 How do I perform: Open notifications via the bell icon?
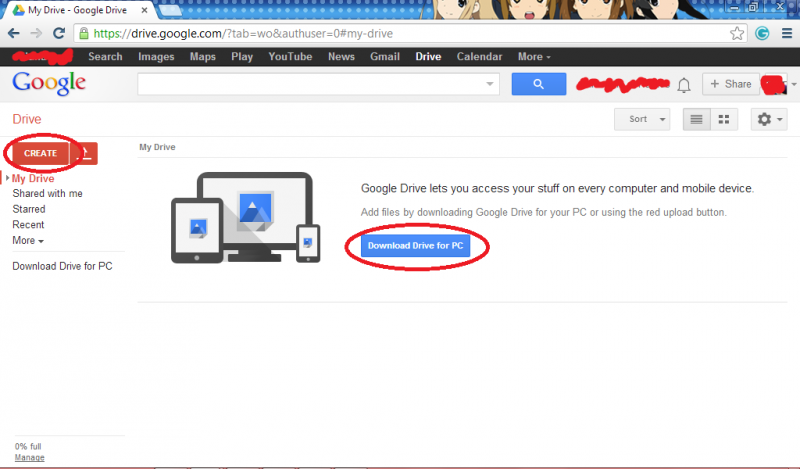(684, 85)
